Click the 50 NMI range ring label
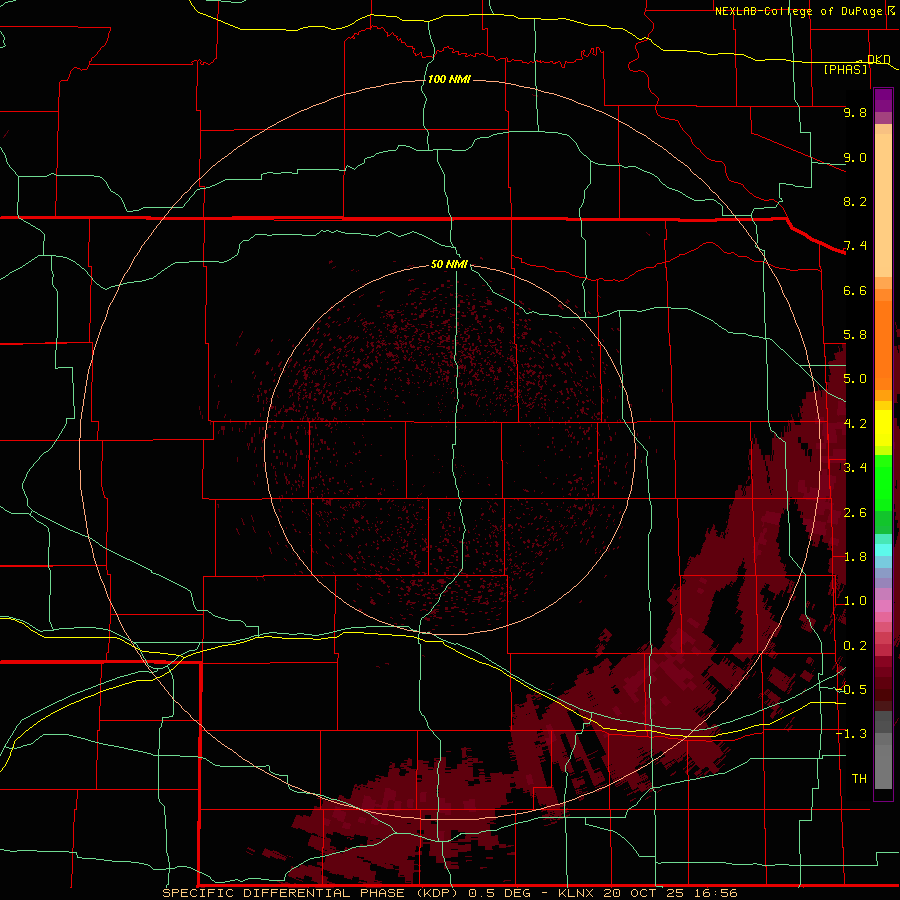Image resolution: width=900 pixels, height=900 pixels. pyautogui.click(x=449, y=264)
